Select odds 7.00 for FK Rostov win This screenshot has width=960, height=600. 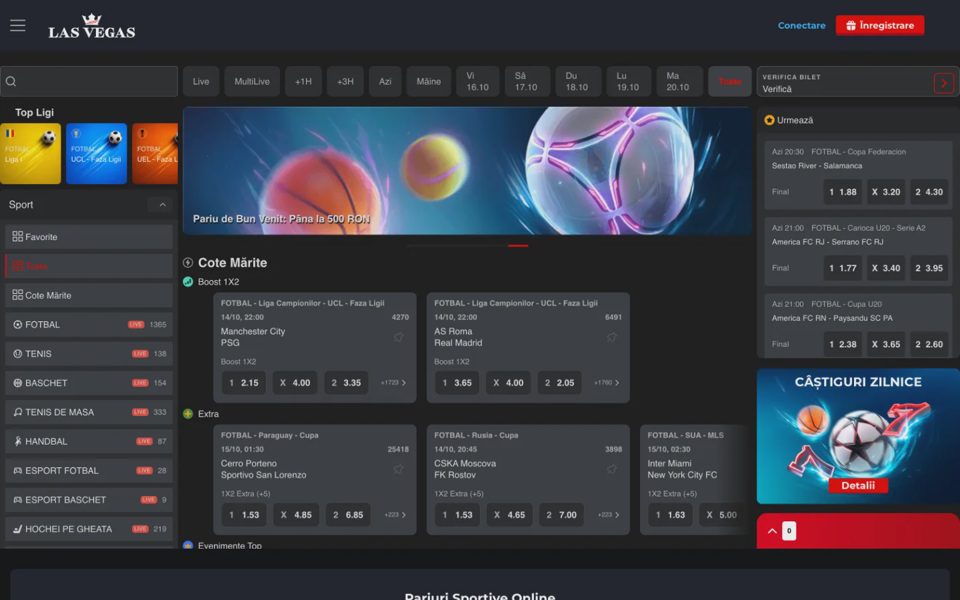(x=561, y=515)
